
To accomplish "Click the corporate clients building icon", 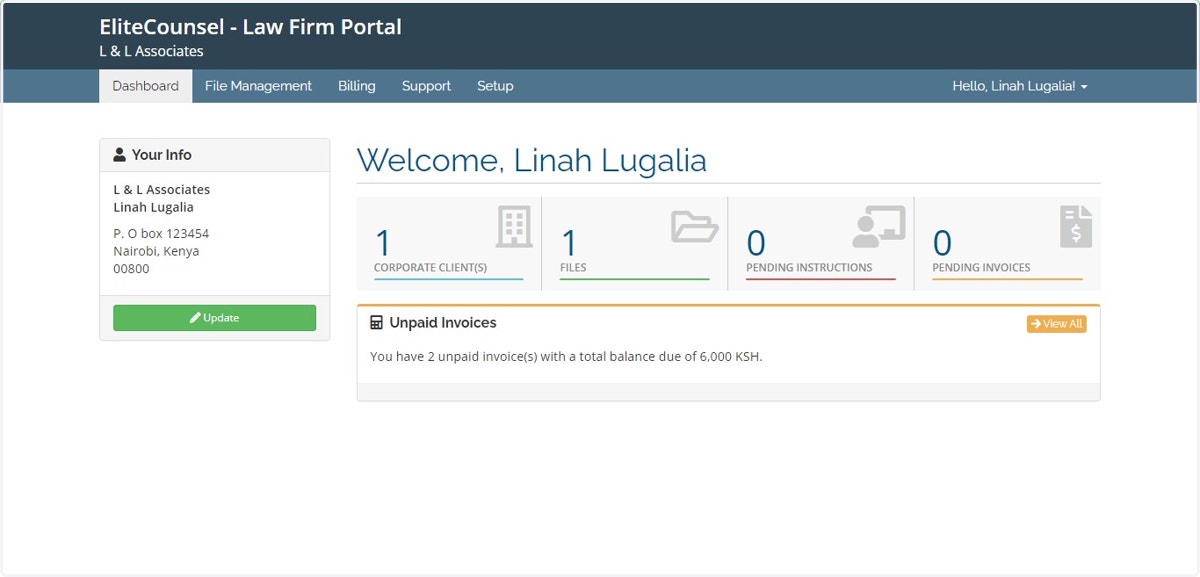I will (x=514, y=227).
